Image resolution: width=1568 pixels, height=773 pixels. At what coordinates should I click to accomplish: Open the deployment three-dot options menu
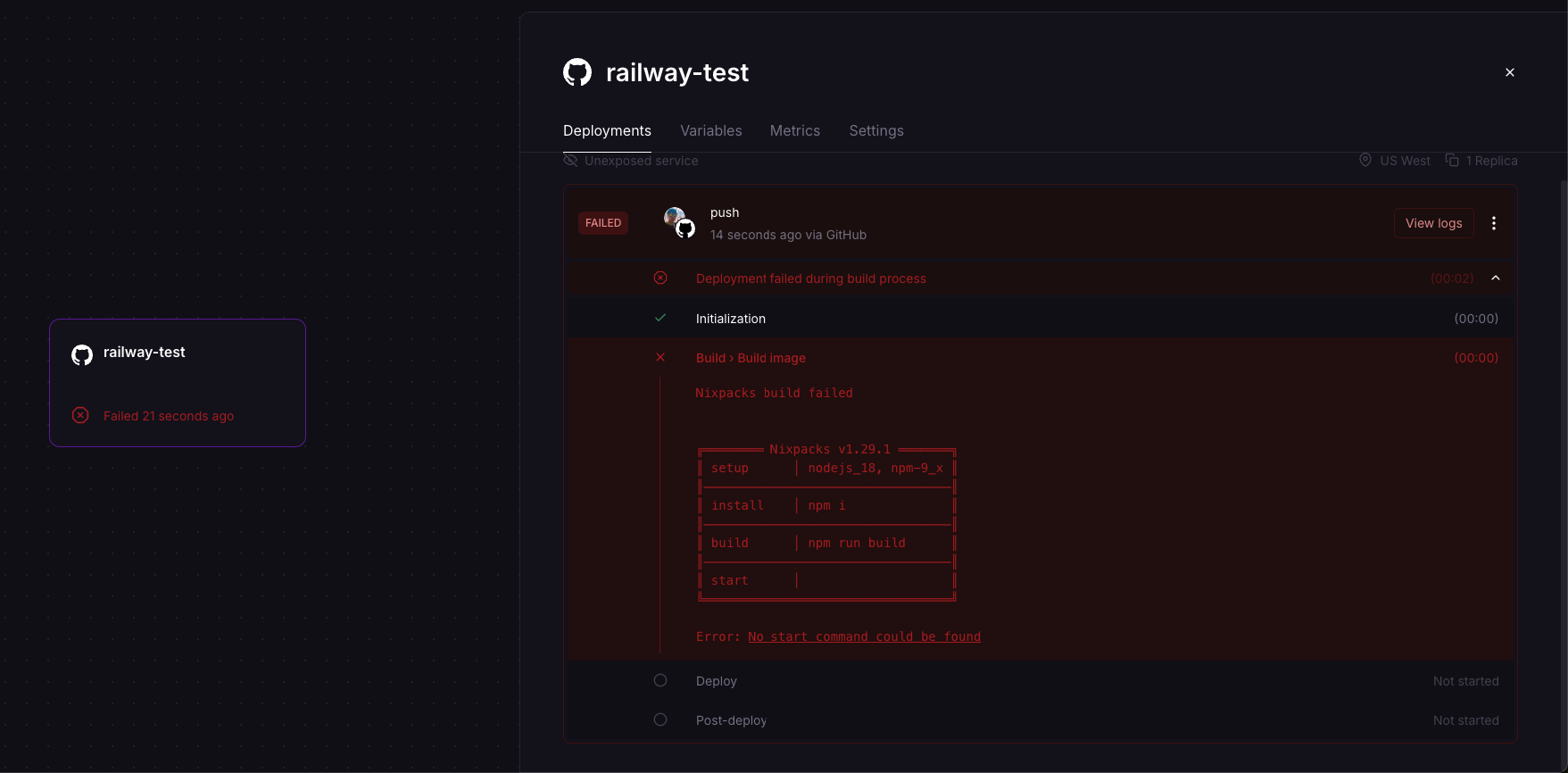1493,223
